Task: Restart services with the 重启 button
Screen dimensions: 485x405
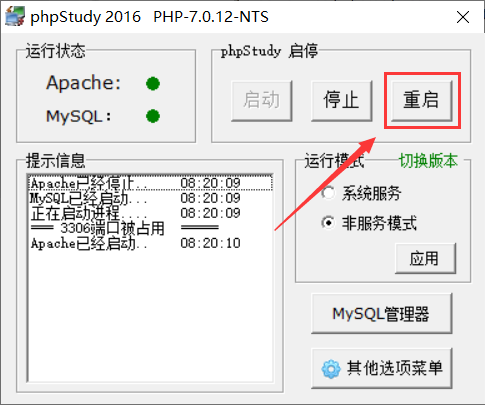Action: click(x=422, y=100)
